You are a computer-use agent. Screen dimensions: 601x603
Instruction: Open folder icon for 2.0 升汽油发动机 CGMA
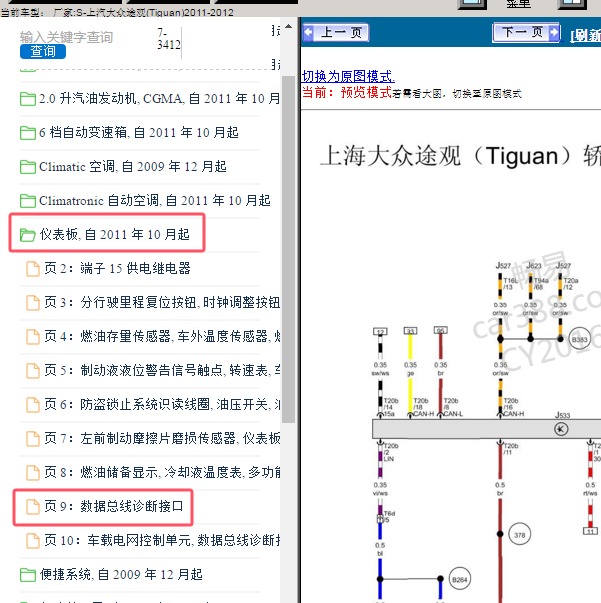click(28, 99)
